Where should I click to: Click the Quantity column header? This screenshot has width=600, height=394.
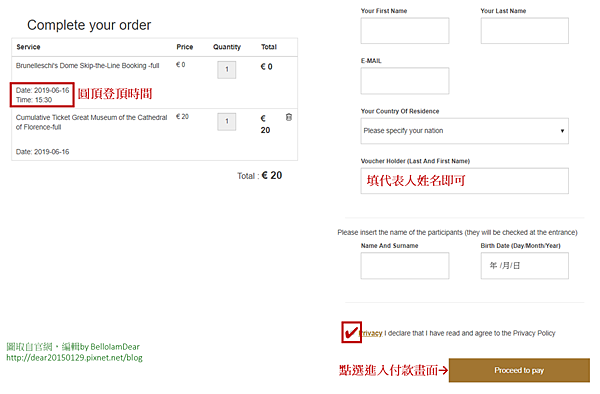coord(227,47)
